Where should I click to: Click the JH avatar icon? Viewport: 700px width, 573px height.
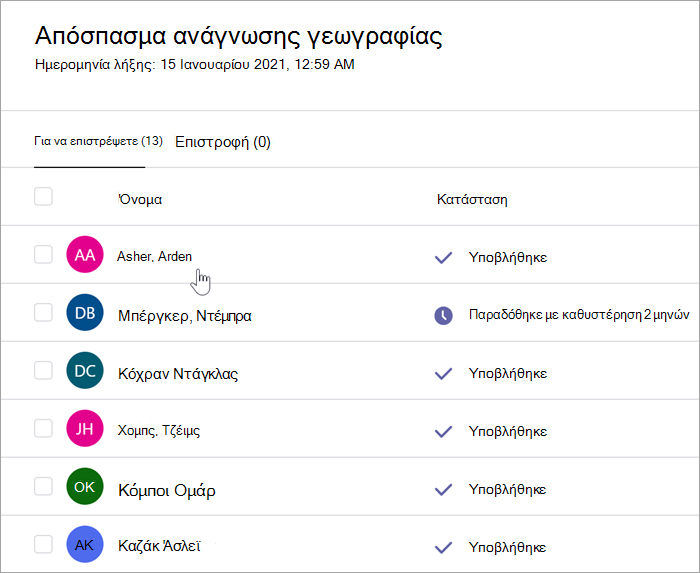(x=85, y=428)
